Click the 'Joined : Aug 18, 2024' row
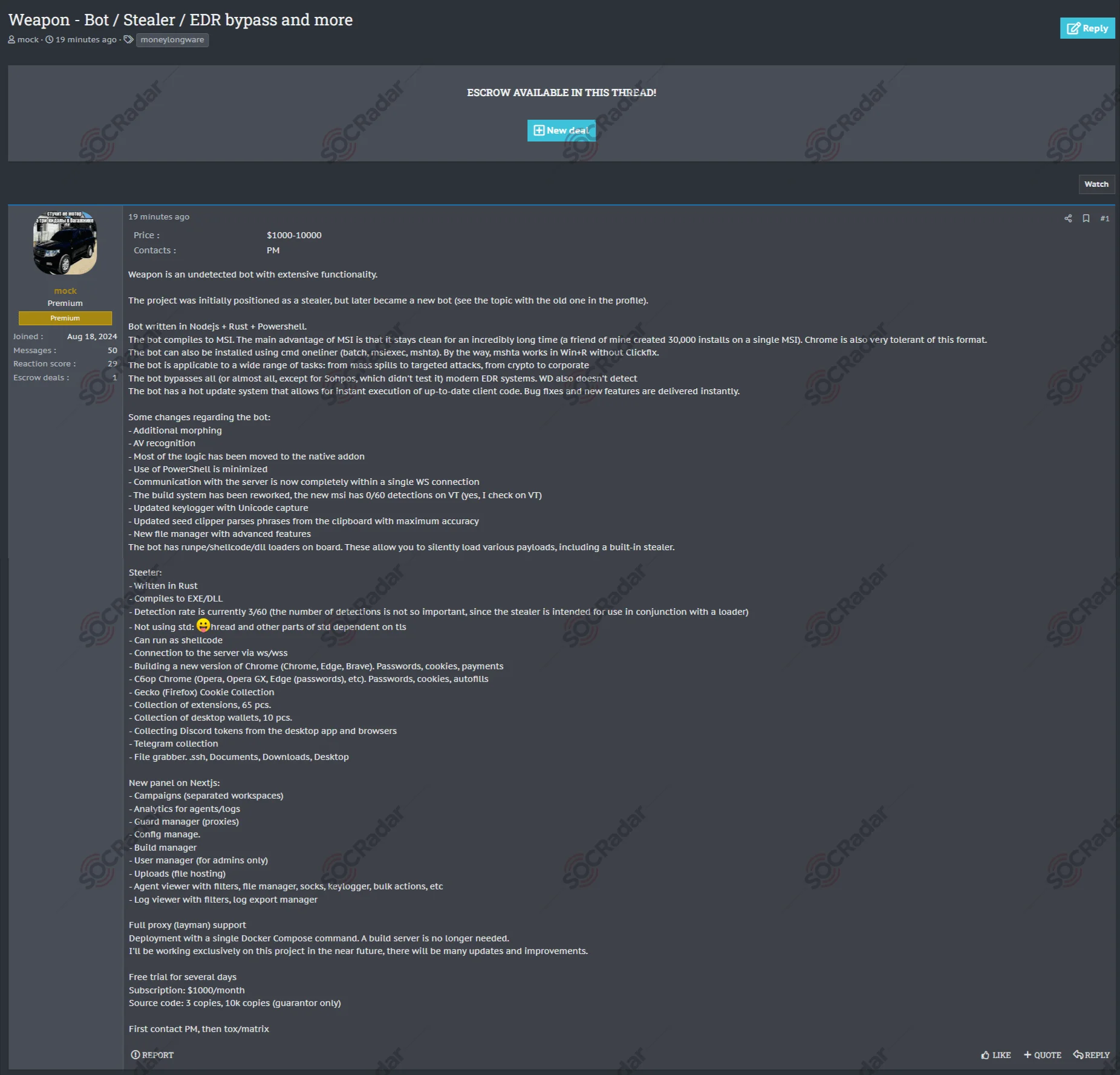The width and height of the screenshot is (1120, 1075). click(65, 337)
